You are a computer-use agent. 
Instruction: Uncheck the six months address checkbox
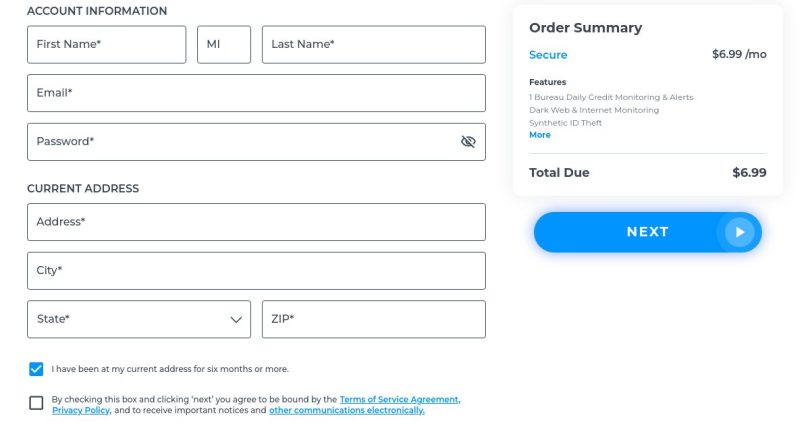click(36, 369)
